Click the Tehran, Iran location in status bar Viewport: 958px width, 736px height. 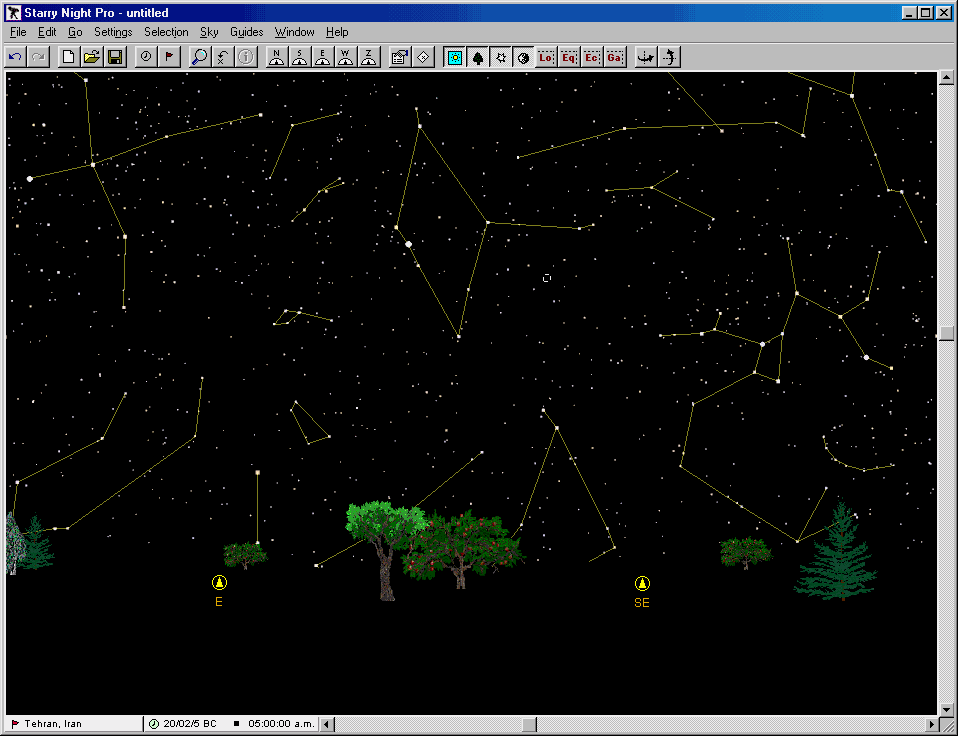[53, 724]
